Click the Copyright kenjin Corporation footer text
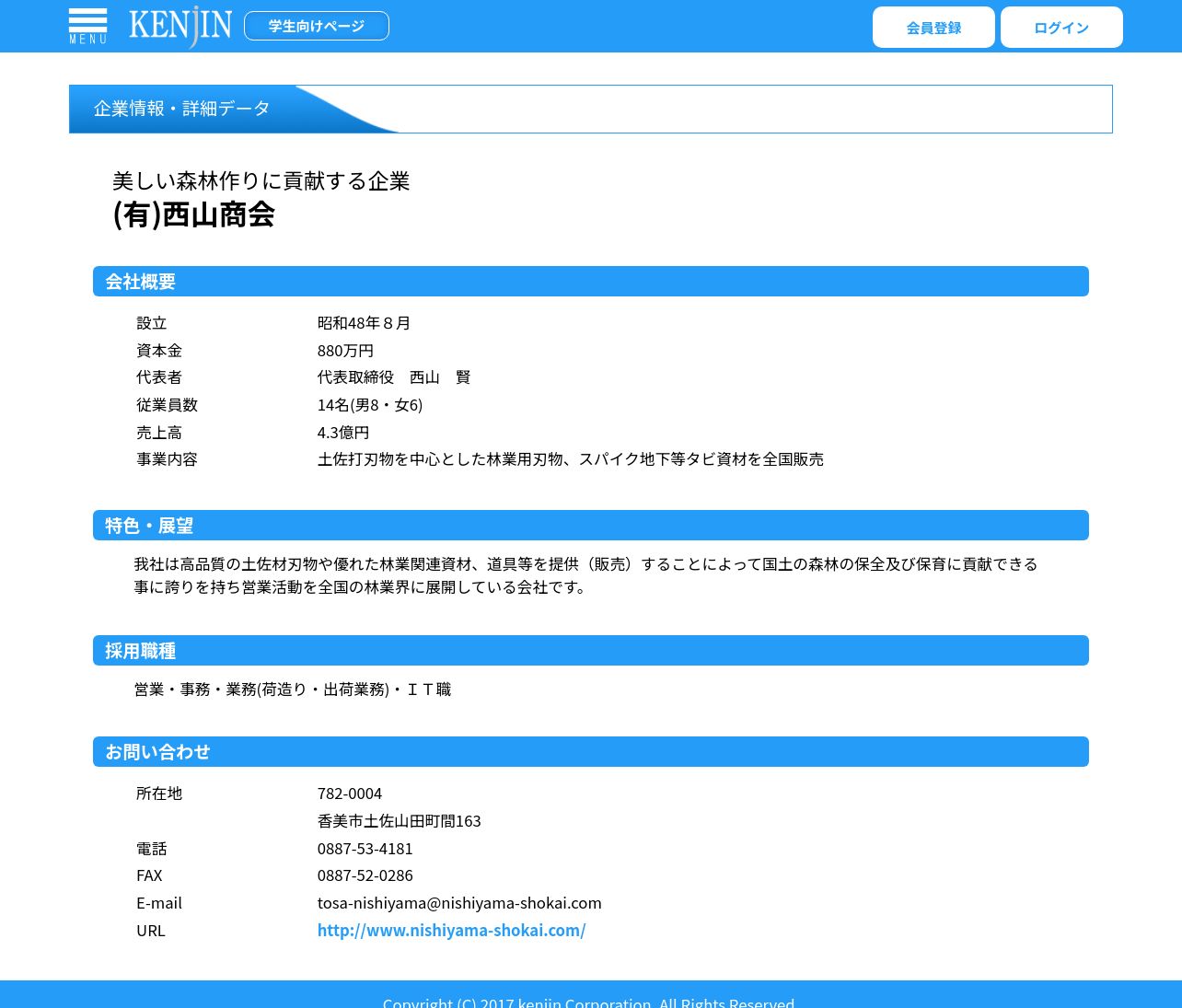Screen dimensions: 1182x1008 588,1002
